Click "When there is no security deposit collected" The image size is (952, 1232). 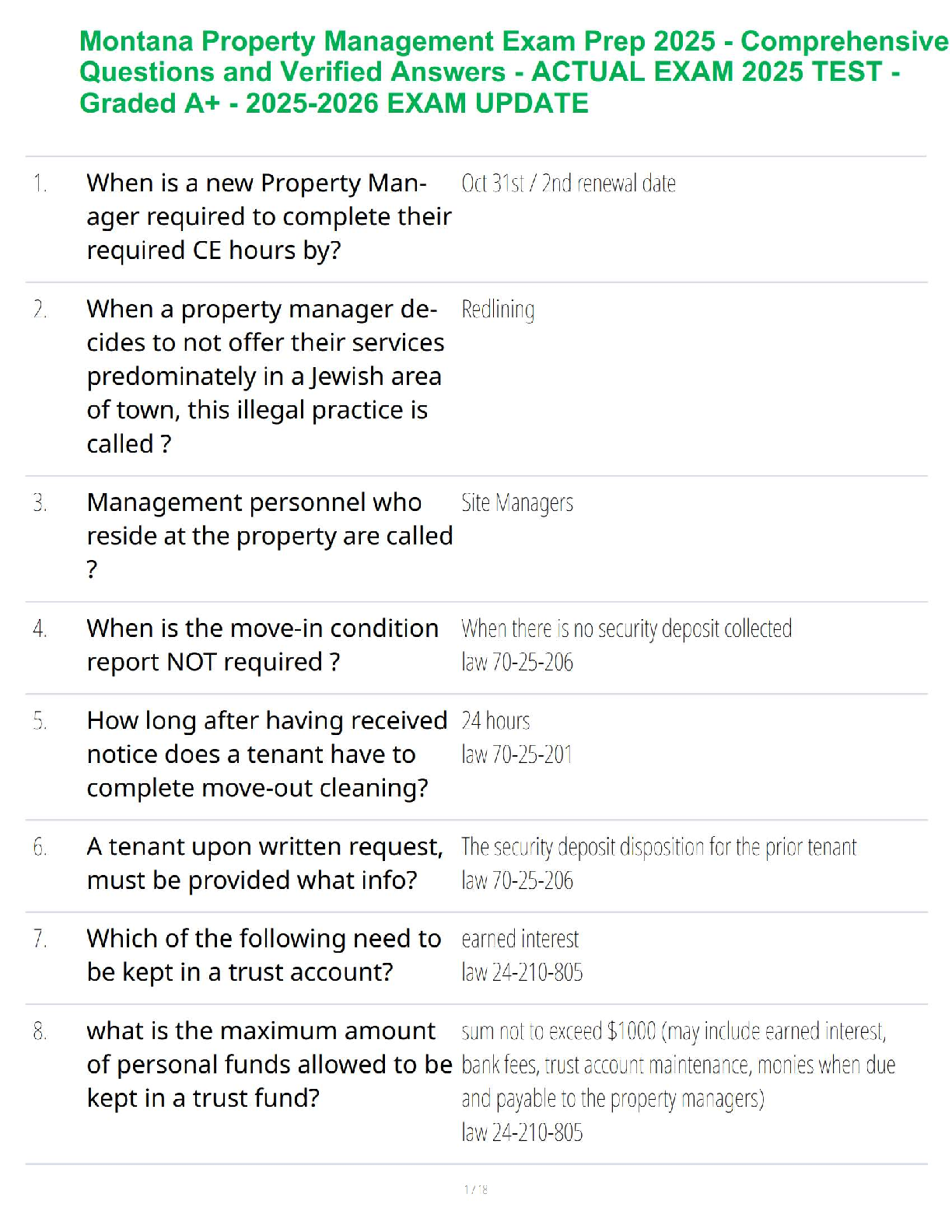point(626,628)
